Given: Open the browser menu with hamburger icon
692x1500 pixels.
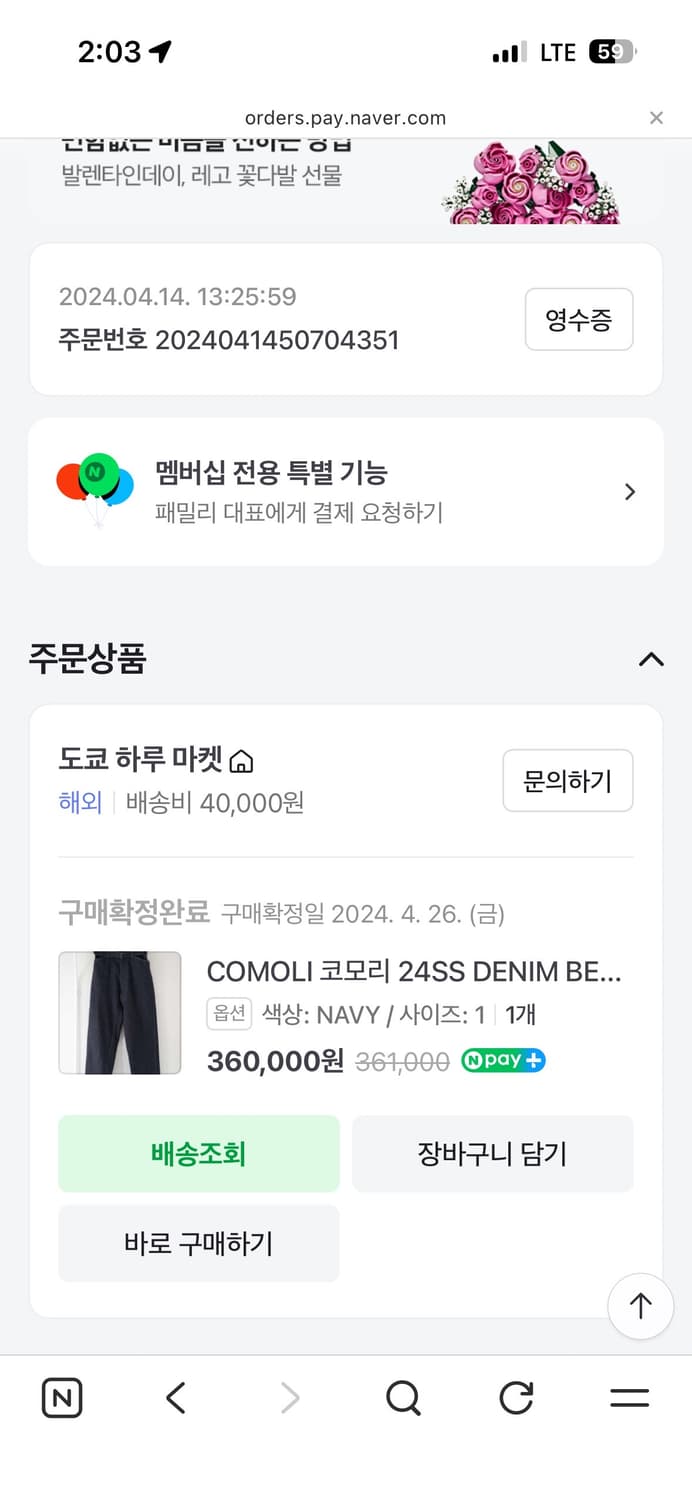Looking at the screenshot, I should pyautogui.click(x=628, y=1398).
